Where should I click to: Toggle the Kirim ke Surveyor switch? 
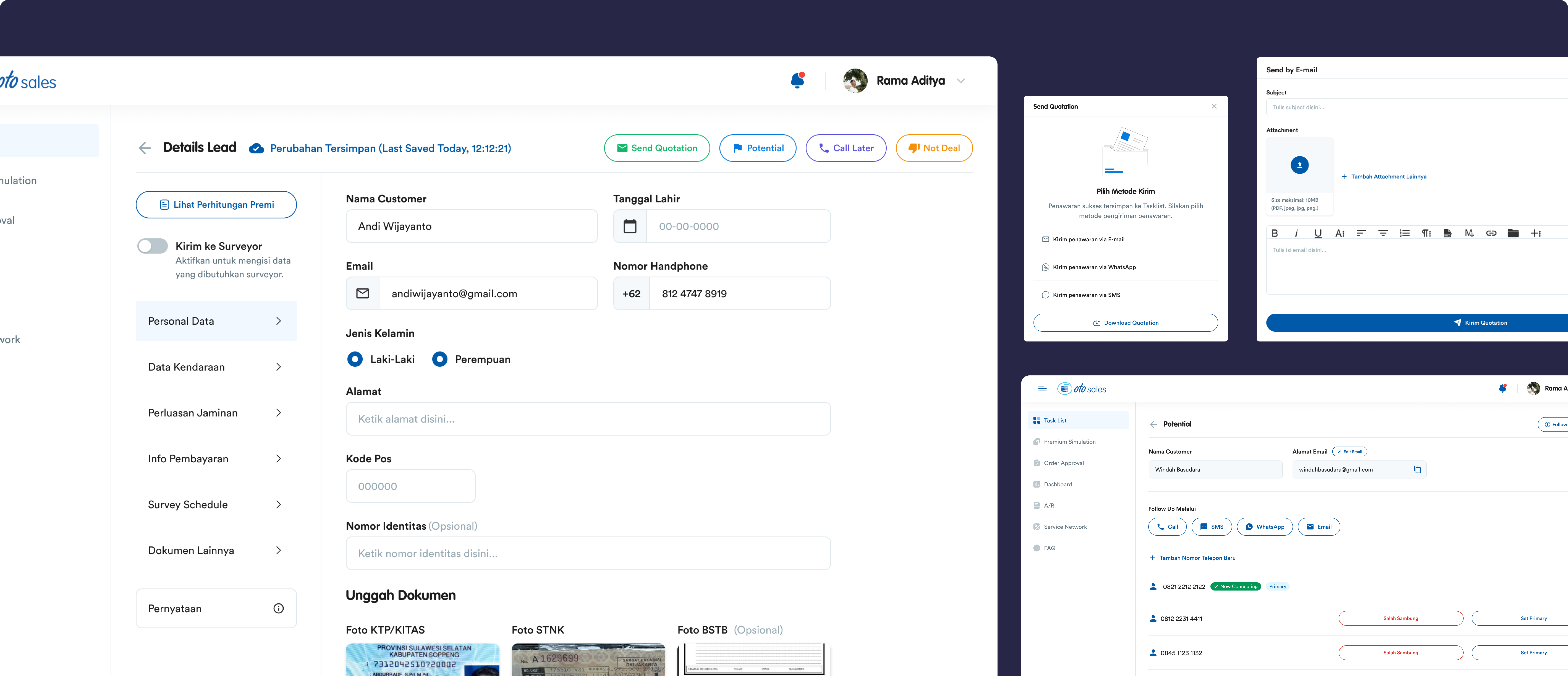click(152, 246)
